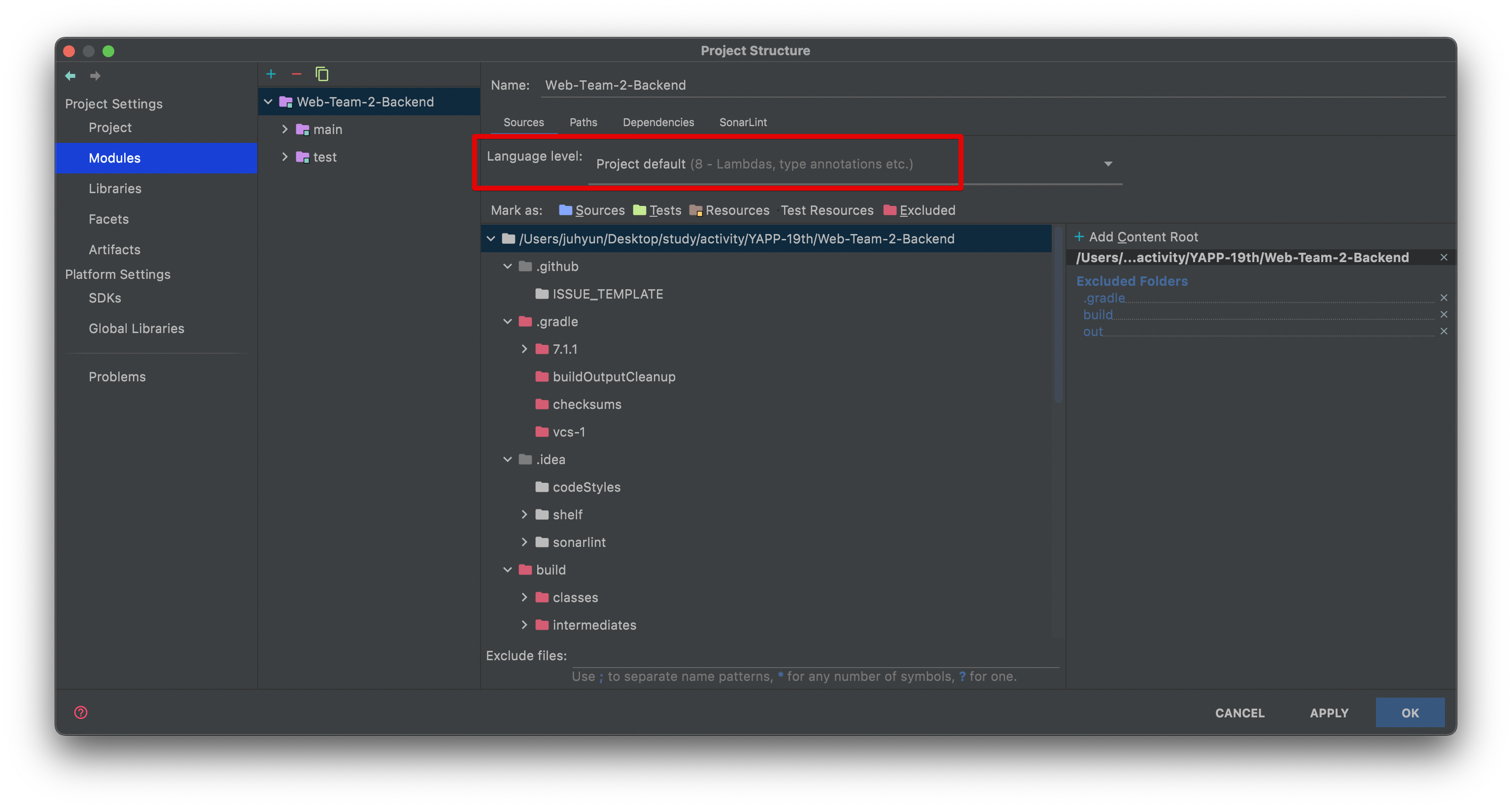
Task: Expand the test module node
Action: click(x=285, y=157)
